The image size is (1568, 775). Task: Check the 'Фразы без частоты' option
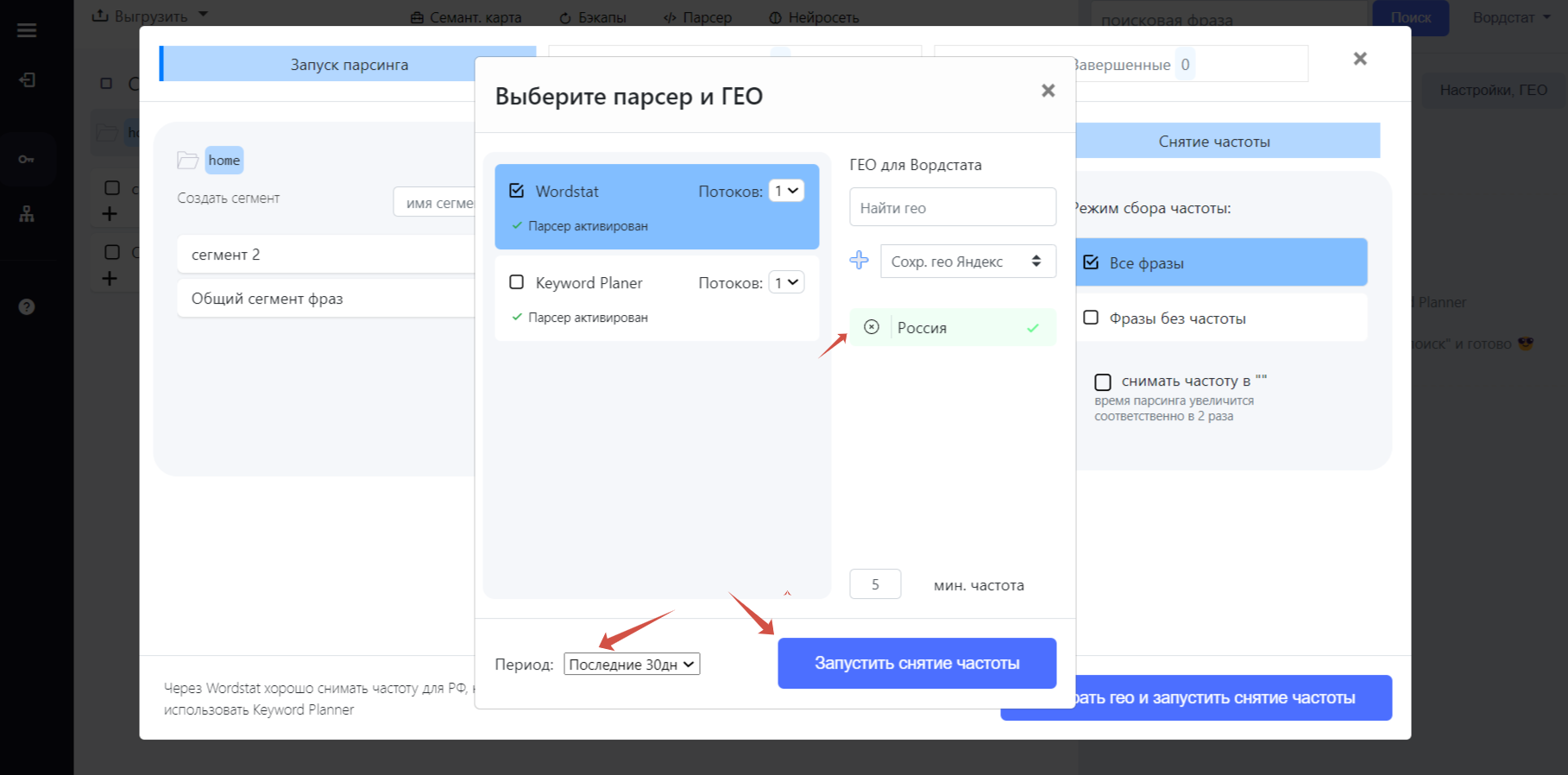click(x=1091, y=318)
